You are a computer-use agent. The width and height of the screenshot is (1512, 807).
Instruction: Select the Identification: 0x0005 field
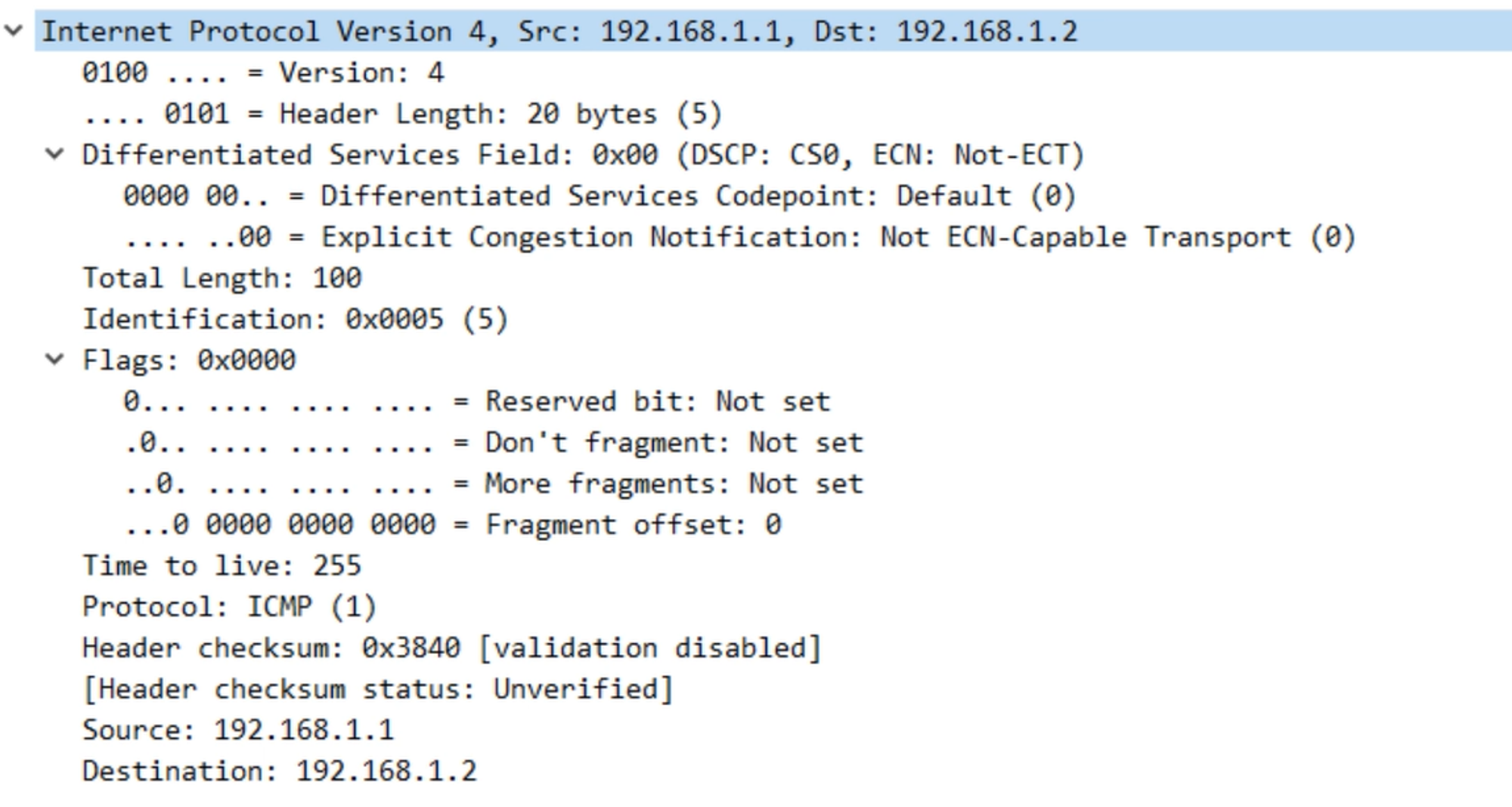(x=295, y=319)
